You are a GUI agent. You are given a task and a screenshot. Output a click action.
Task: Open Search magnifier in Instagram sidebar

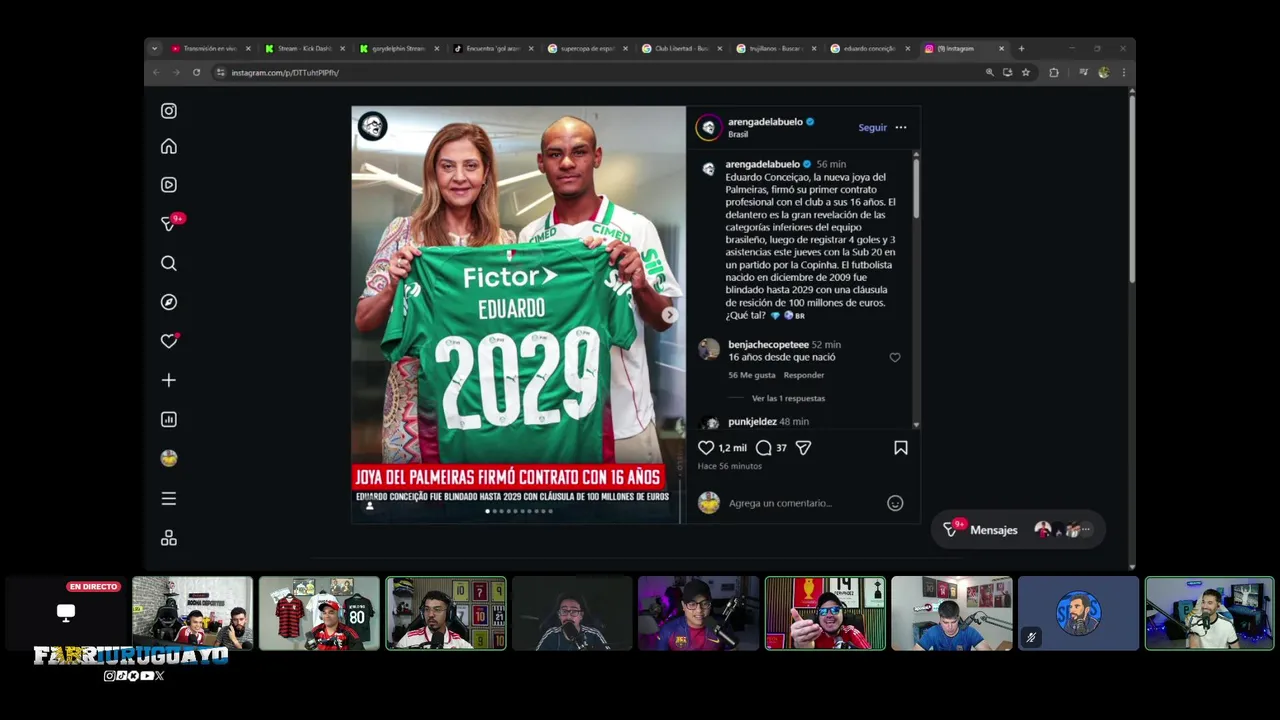coord(169,263)
